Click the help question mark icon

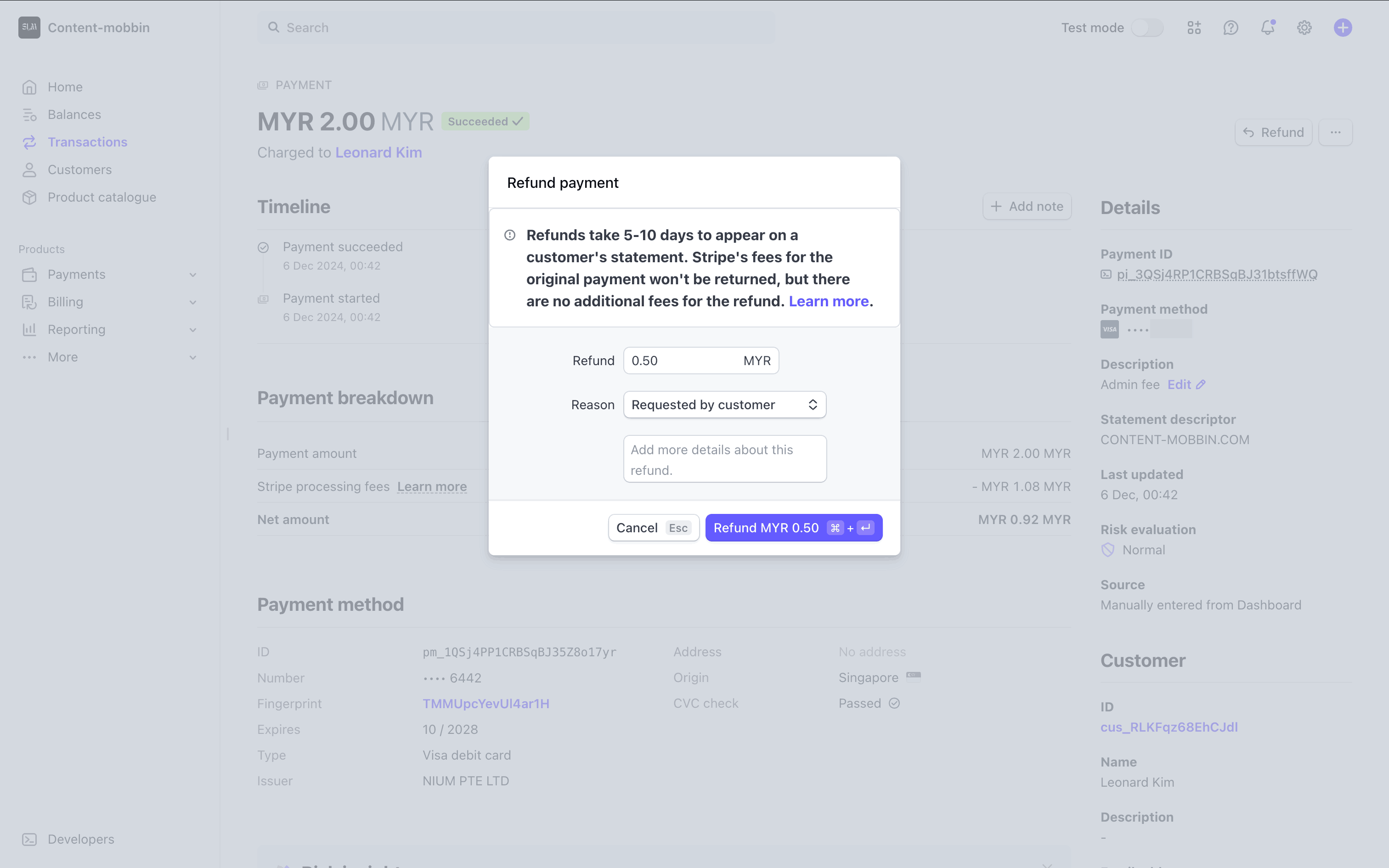(1231, 28)
